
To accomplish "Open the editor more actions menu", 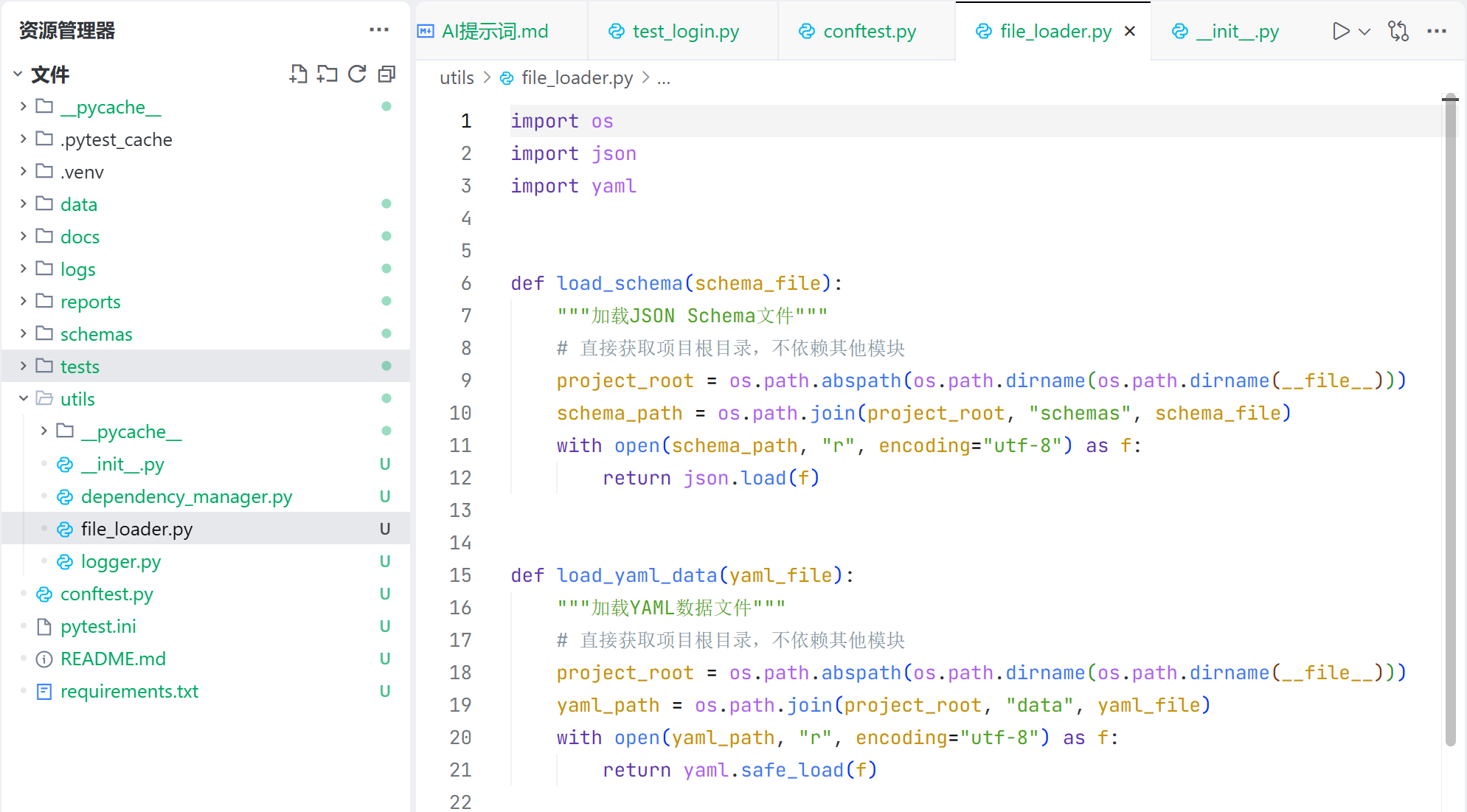I will tap(1436, 31).
